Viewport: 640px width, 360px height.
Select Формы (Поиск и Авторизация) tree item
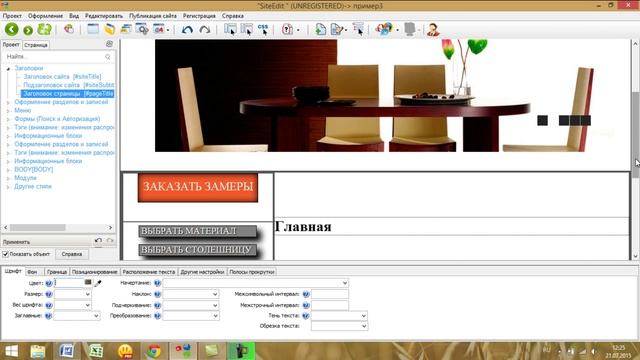(x=57, y=119)
